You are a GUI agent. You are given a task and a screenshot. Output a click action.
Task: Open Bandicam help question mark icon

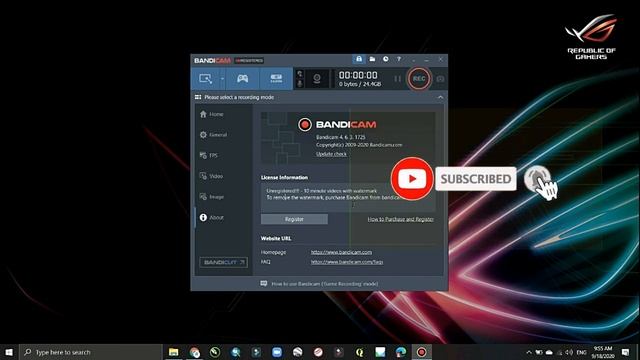point(399,59)
